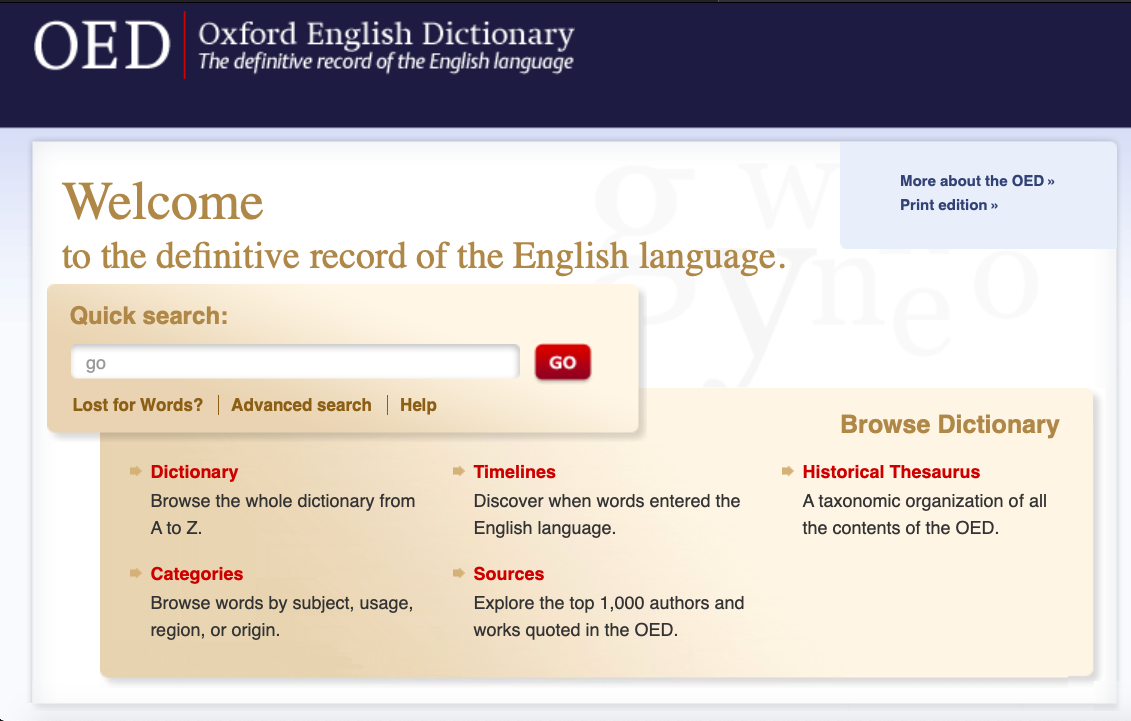Click the OED logo in the header
This screenshot has width=1131, height=721.
[x=102, y=45]
